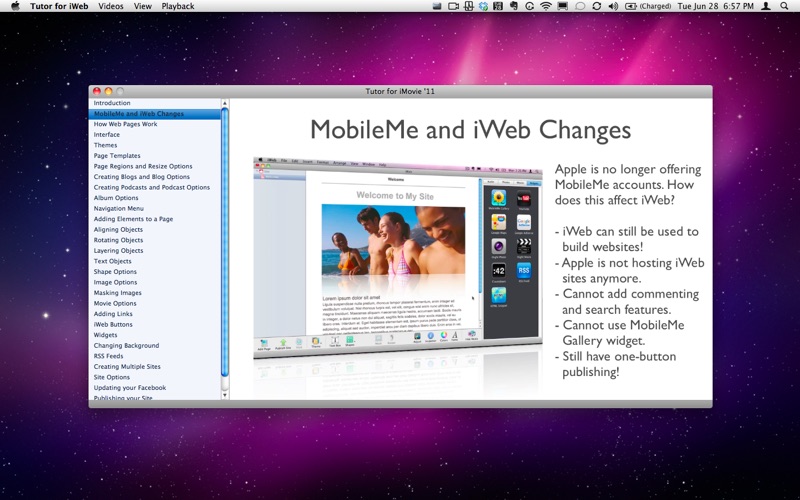800x500 pixels.
Task: Minimize the tutor window with yellow button
Action: pyautogui.click(x=108, y=91)
